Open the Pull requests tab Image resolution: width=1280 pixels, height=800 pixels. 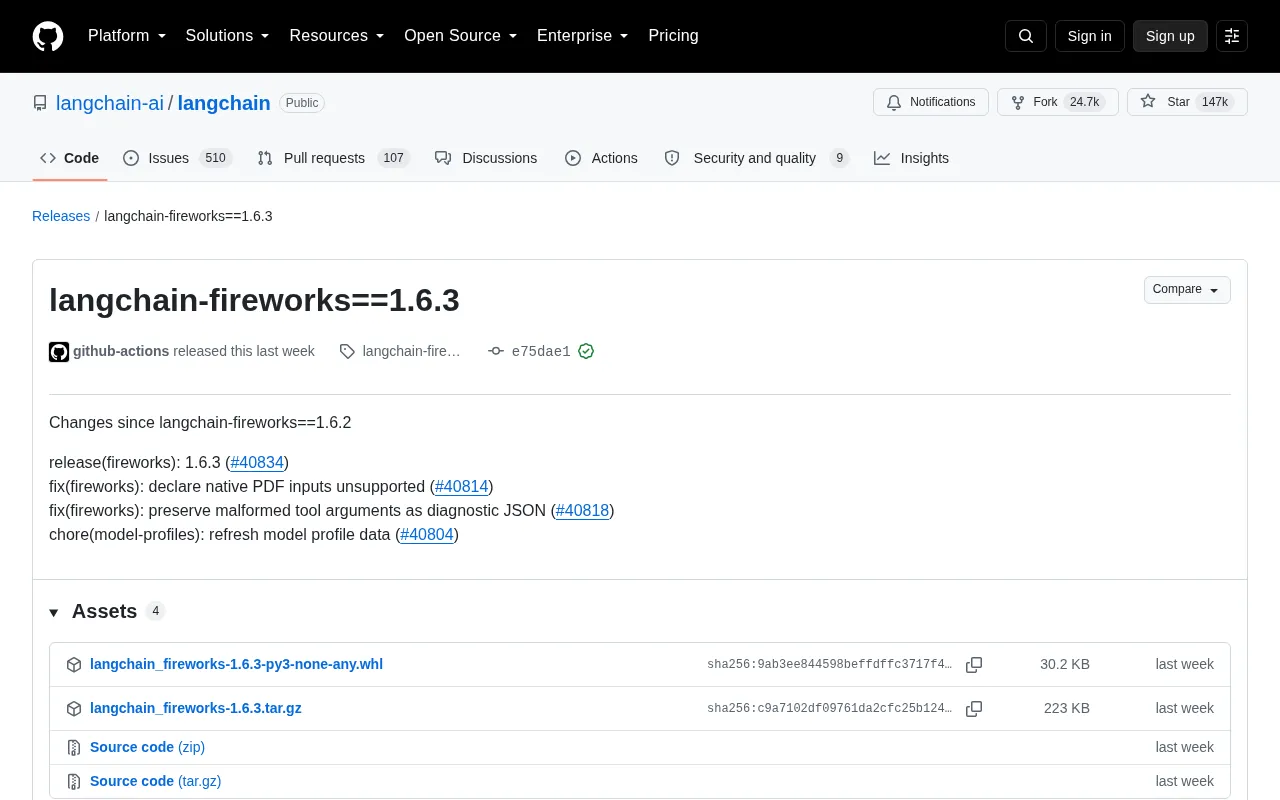[333, 158]
